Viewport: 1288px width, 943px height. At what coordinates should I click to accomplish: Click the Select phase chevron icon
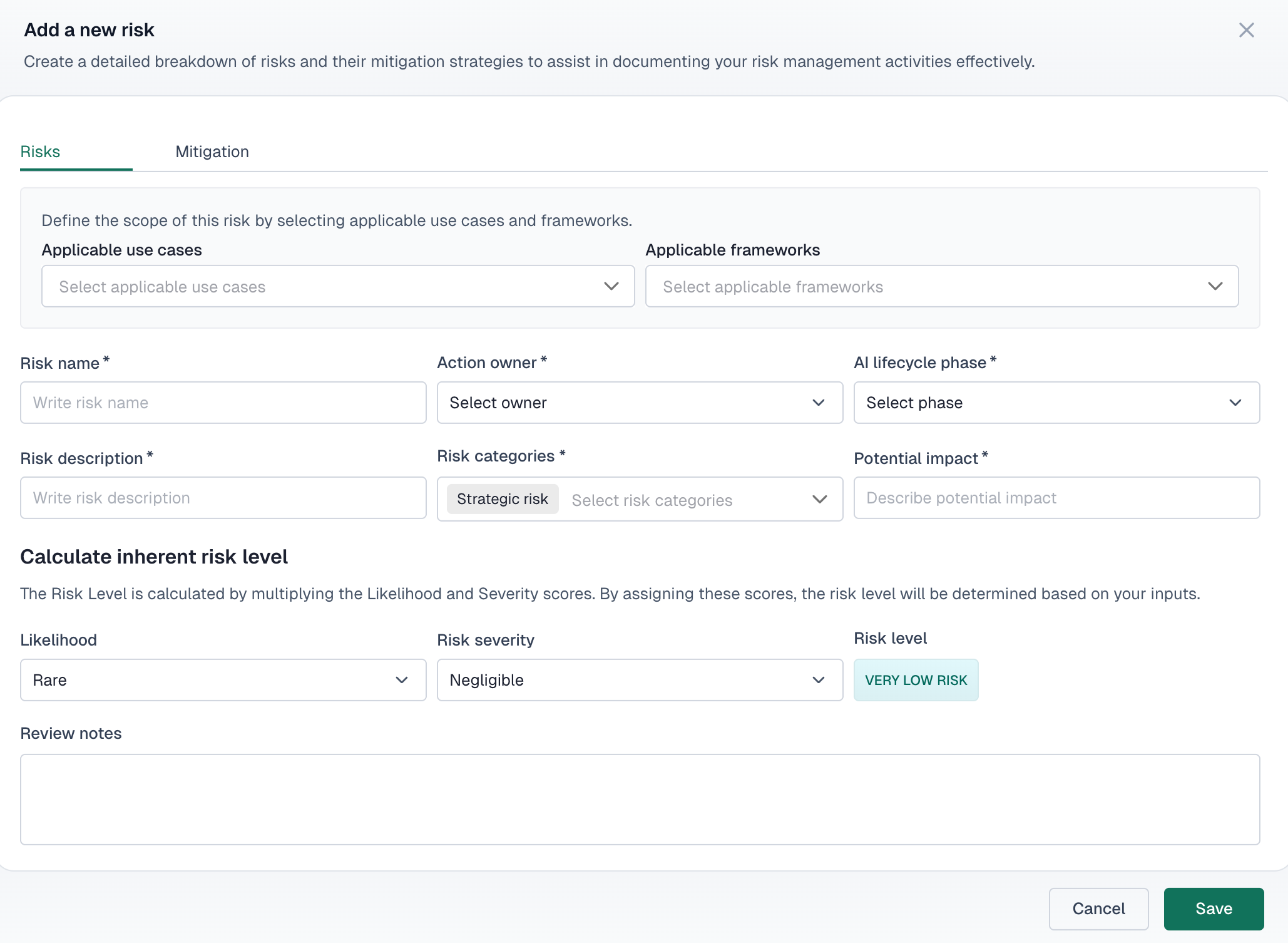click(x=1236, y=403)
